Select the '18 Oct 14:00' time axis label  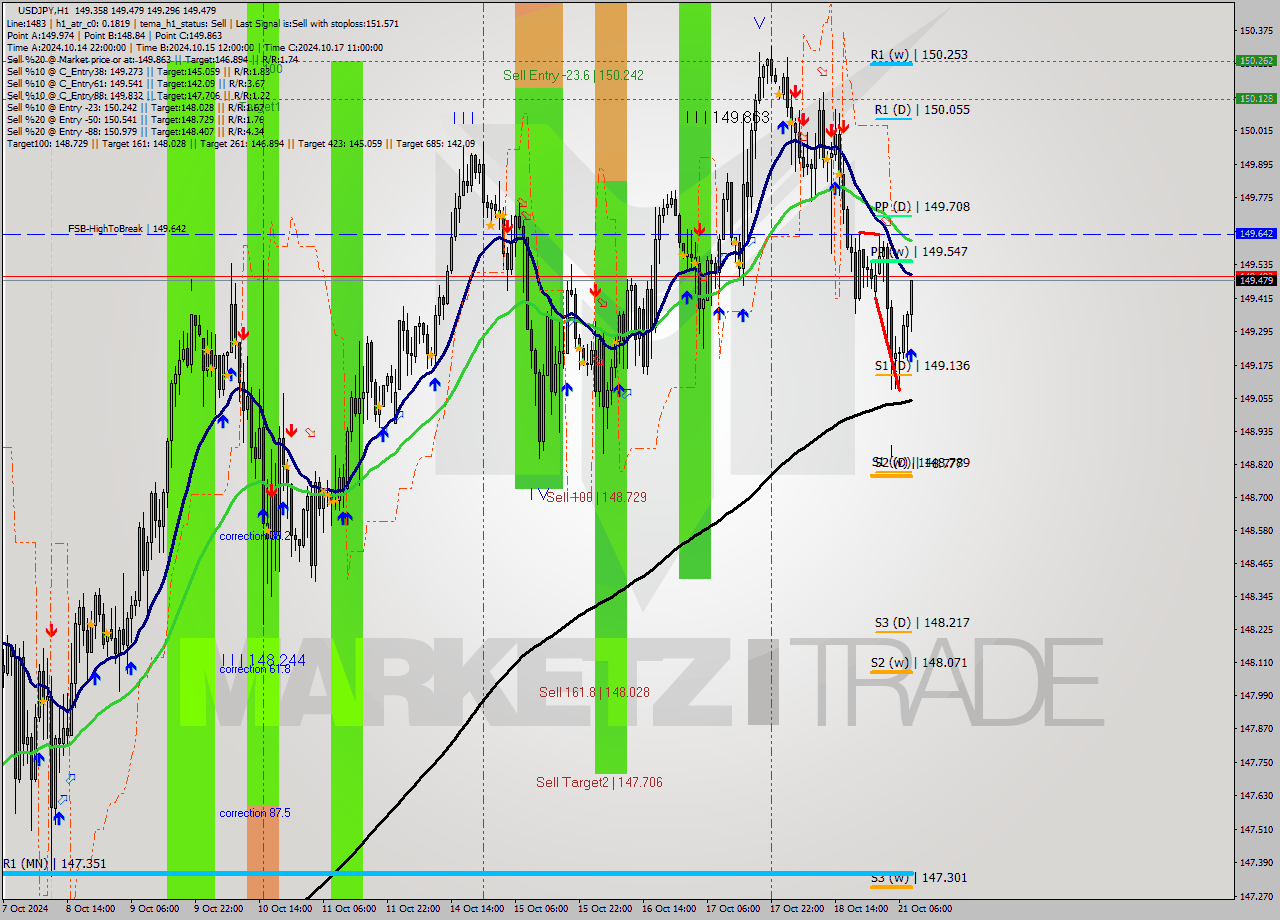[x=861, y=910]
